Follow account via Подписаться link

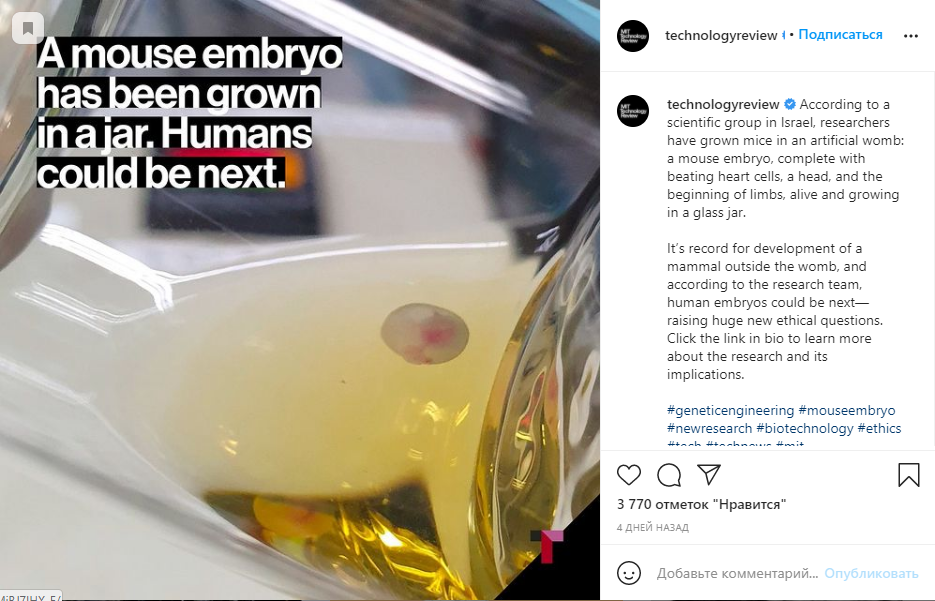(x=840, y=35)
